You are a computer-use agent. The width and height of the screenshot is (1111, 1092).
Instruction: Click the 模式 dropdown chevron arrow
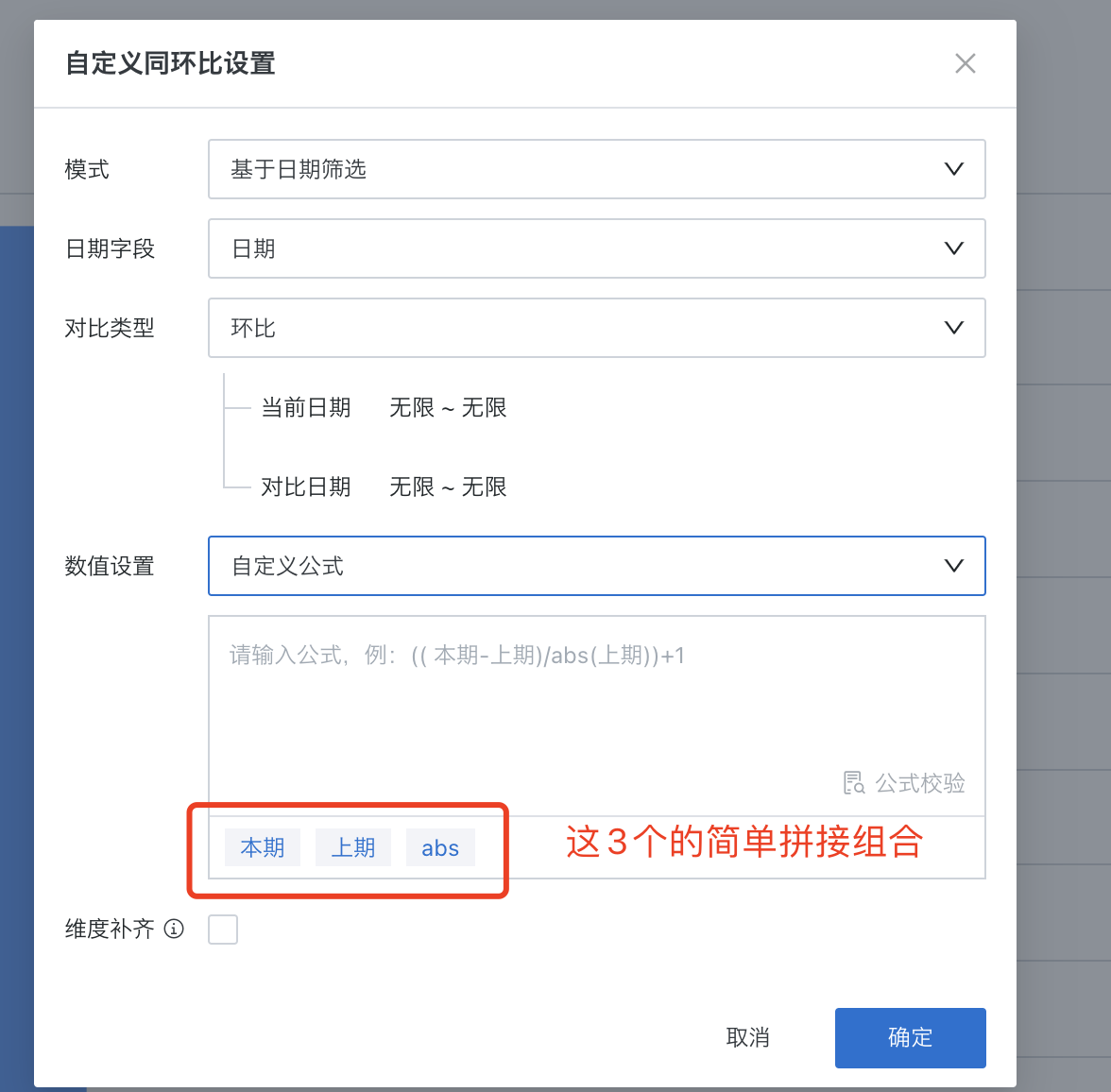[x=954, y=169]
